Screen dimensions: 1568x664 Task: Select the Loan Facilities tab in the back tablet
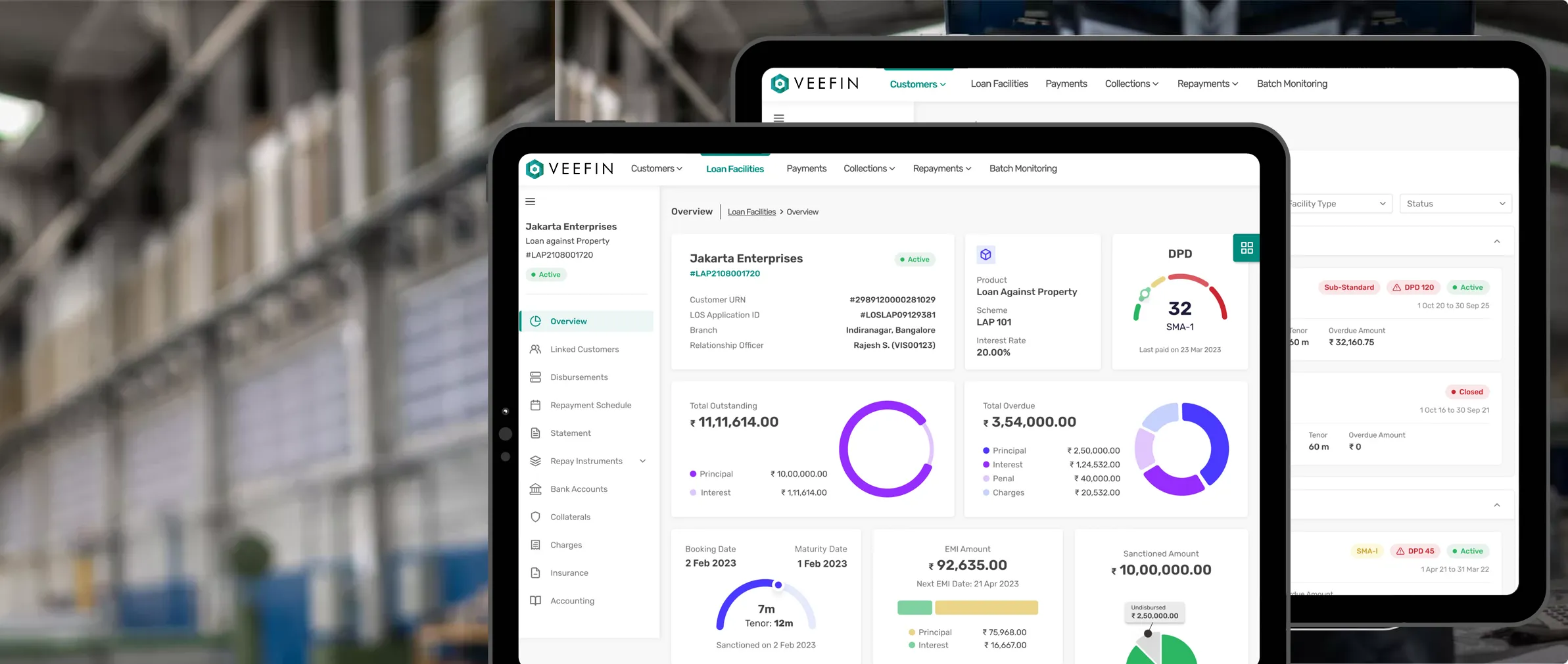pos(999,84)
